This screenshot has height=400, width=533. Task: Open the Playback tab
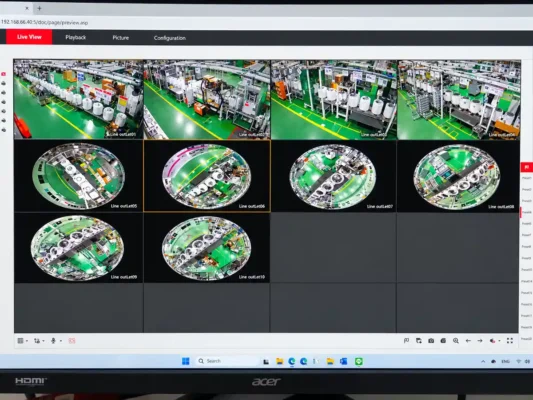pos(75,37)
